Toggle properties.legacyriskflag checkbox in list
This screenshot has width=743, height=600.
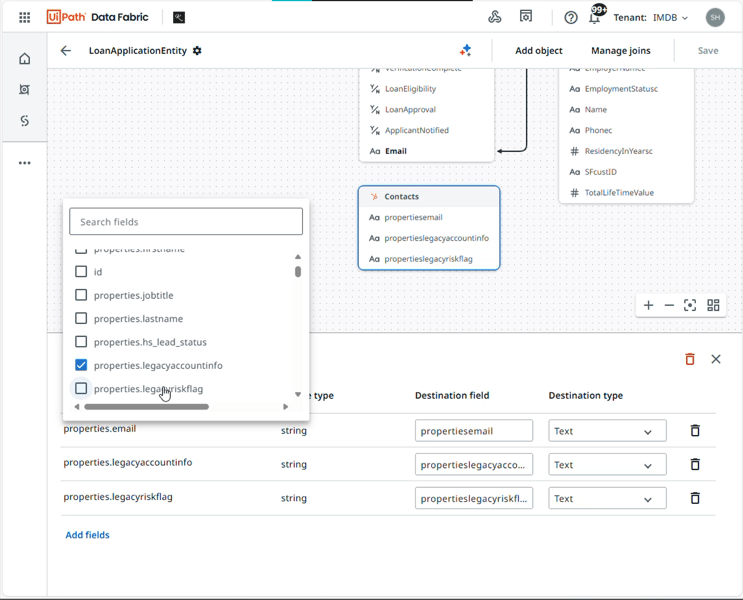81,388
